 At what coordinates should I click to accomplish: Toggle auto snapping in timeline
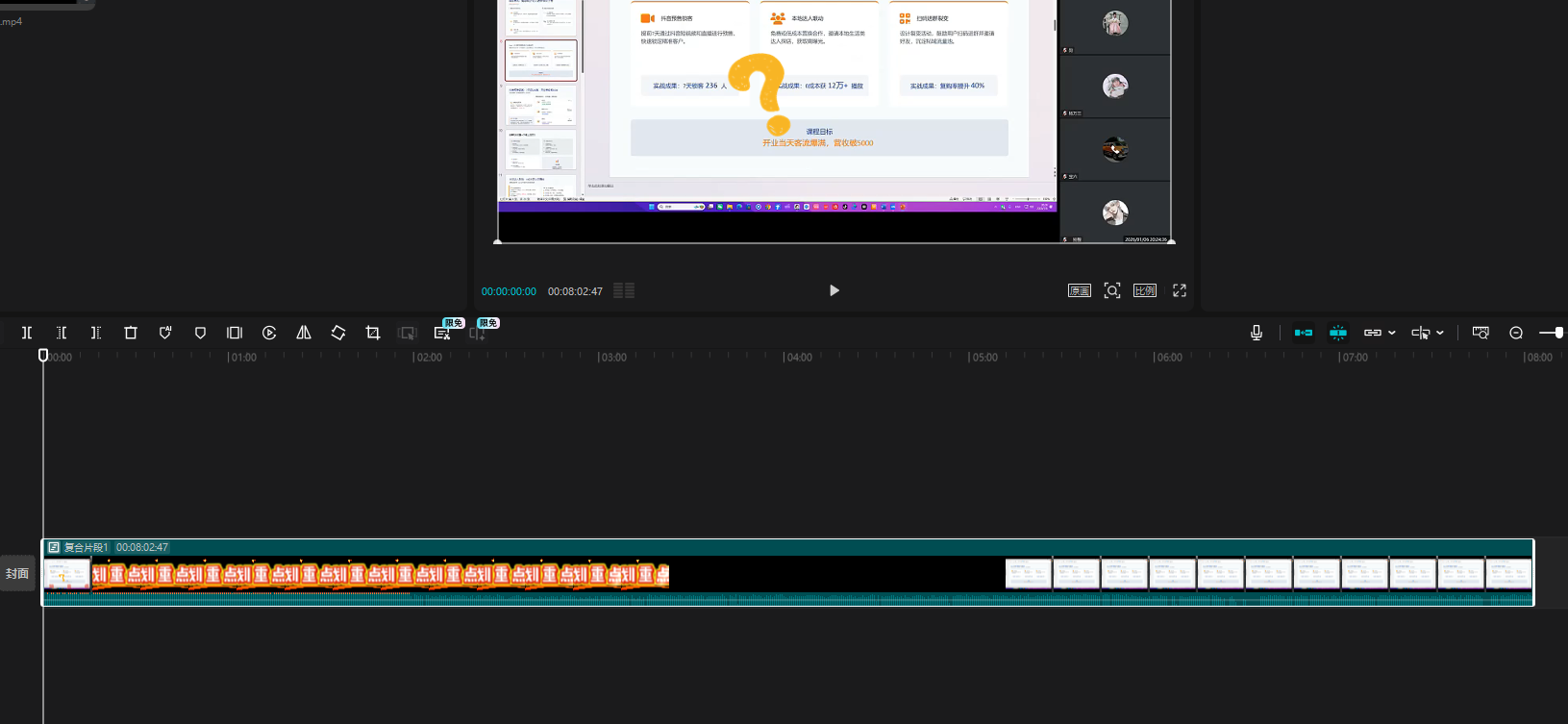[1338, 333]
